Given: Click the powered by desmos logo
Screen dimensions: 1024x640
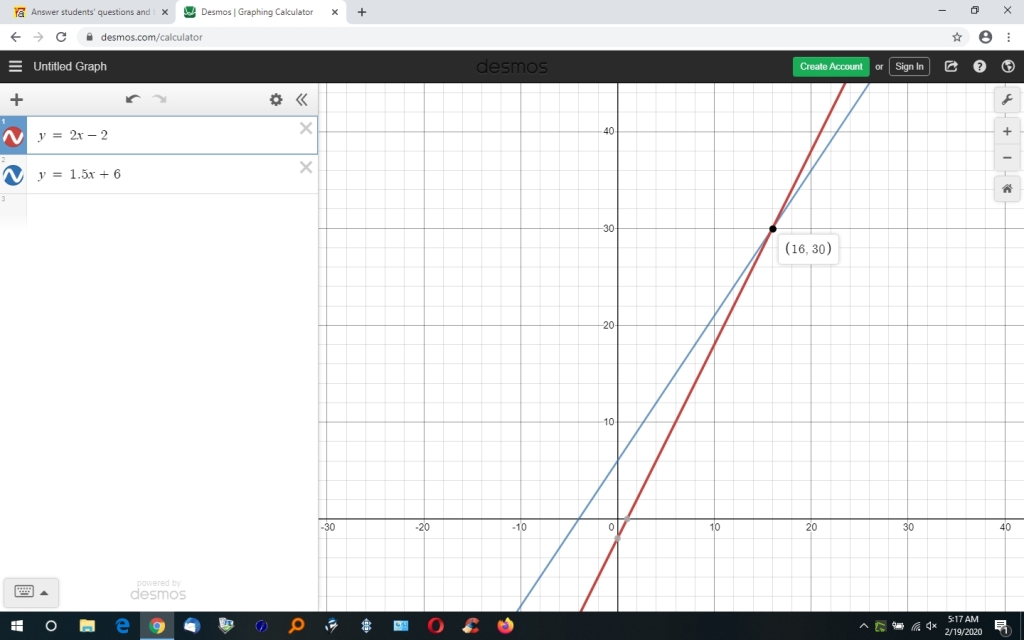Looking at the screenshot, I should point(158,590).
